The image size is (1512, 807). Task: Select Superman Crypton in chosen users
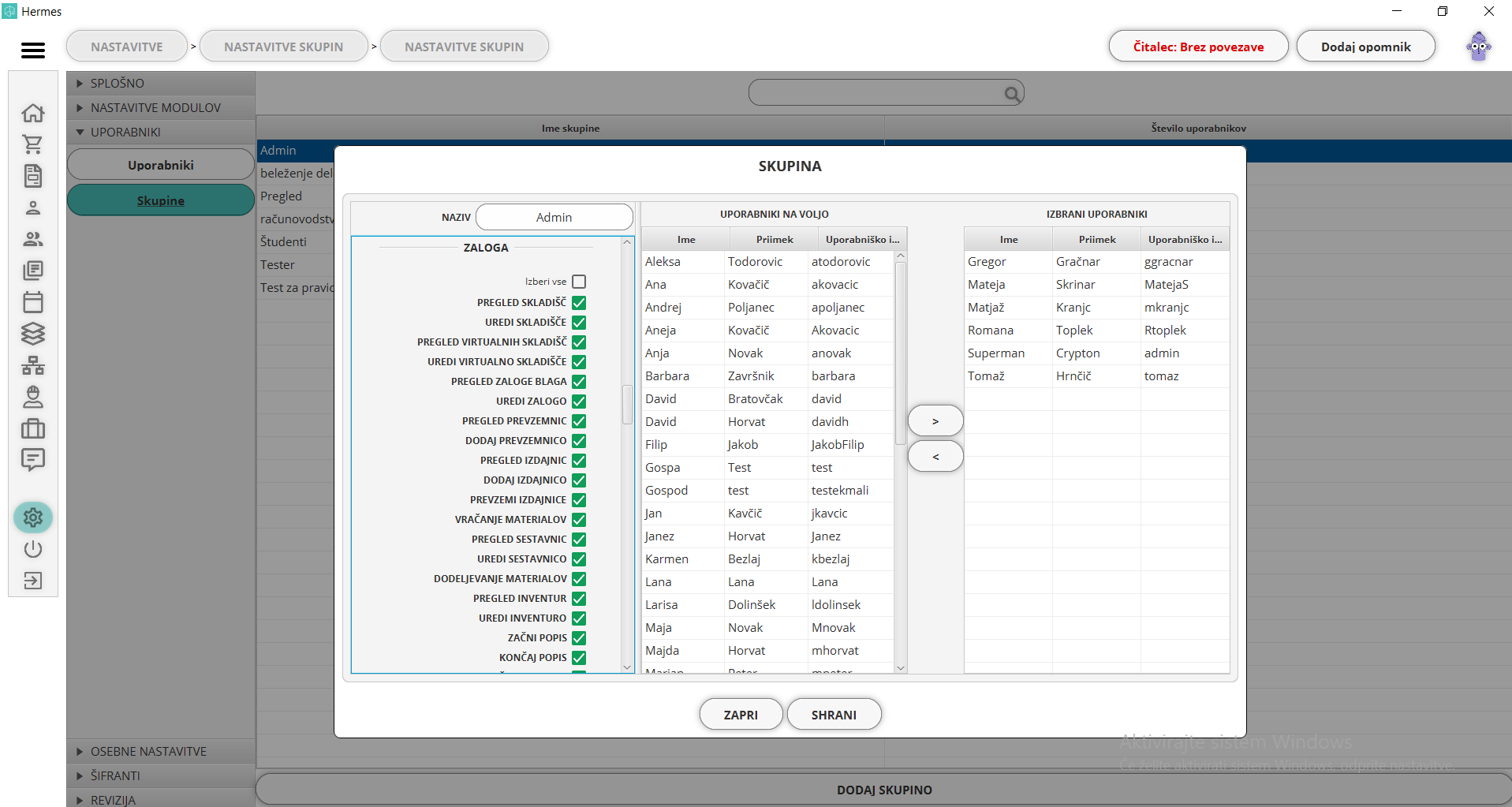1096,353
